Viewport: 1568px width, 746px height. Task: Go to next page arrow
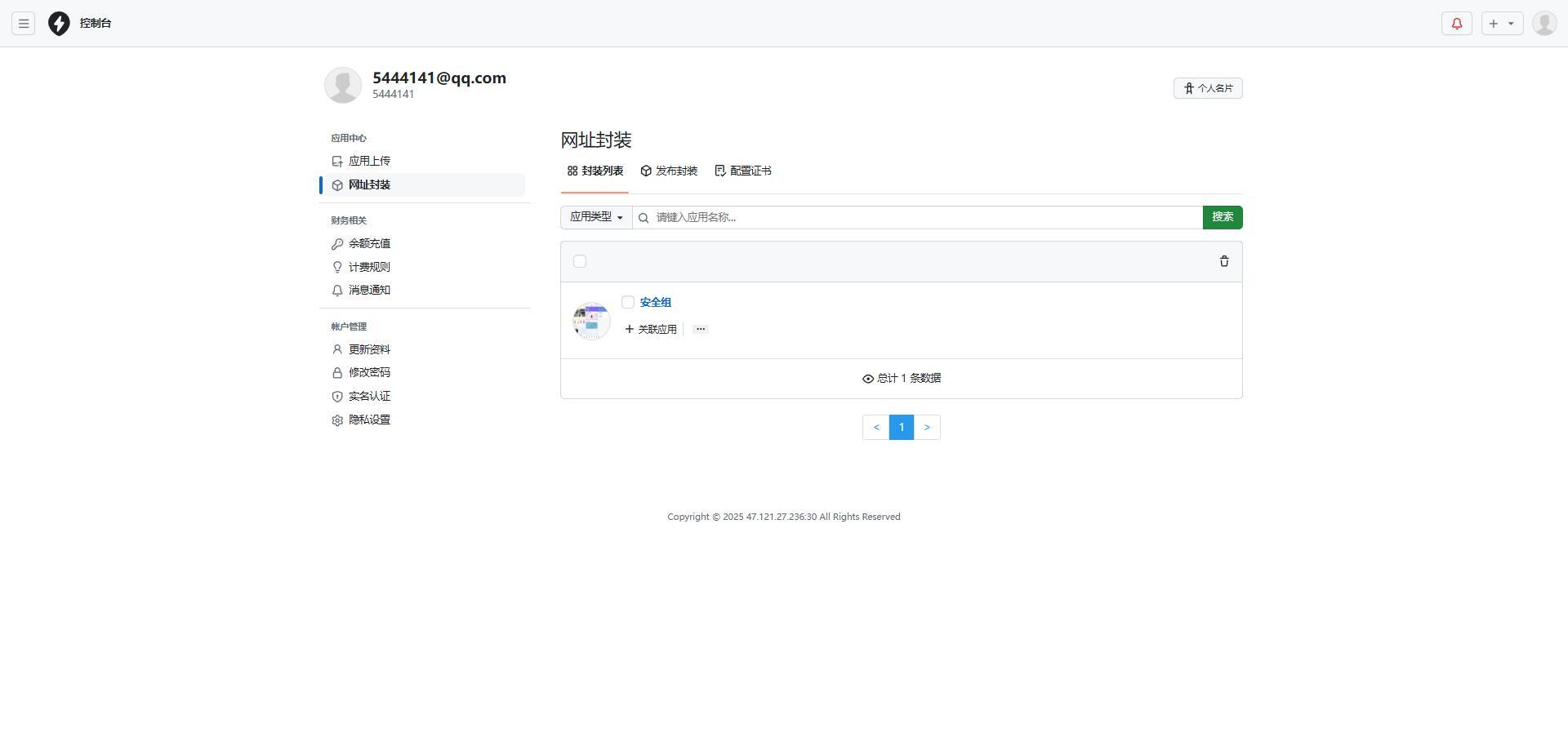pyautogui.click(x=927, y=428)
